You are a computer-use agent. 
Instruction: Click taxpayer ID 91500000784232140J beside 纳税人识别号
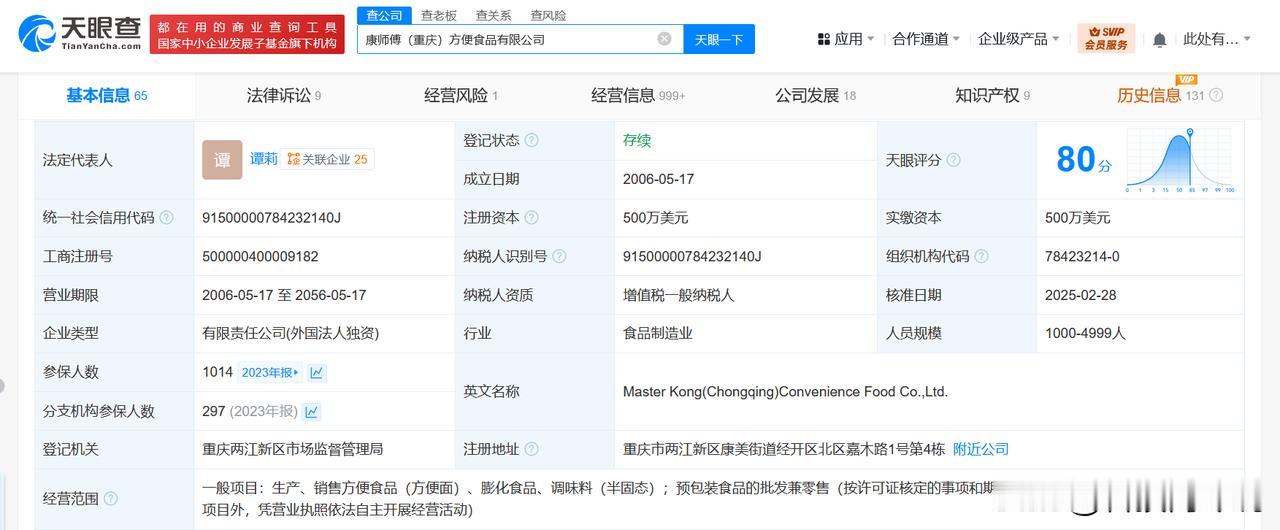[692, 256]
